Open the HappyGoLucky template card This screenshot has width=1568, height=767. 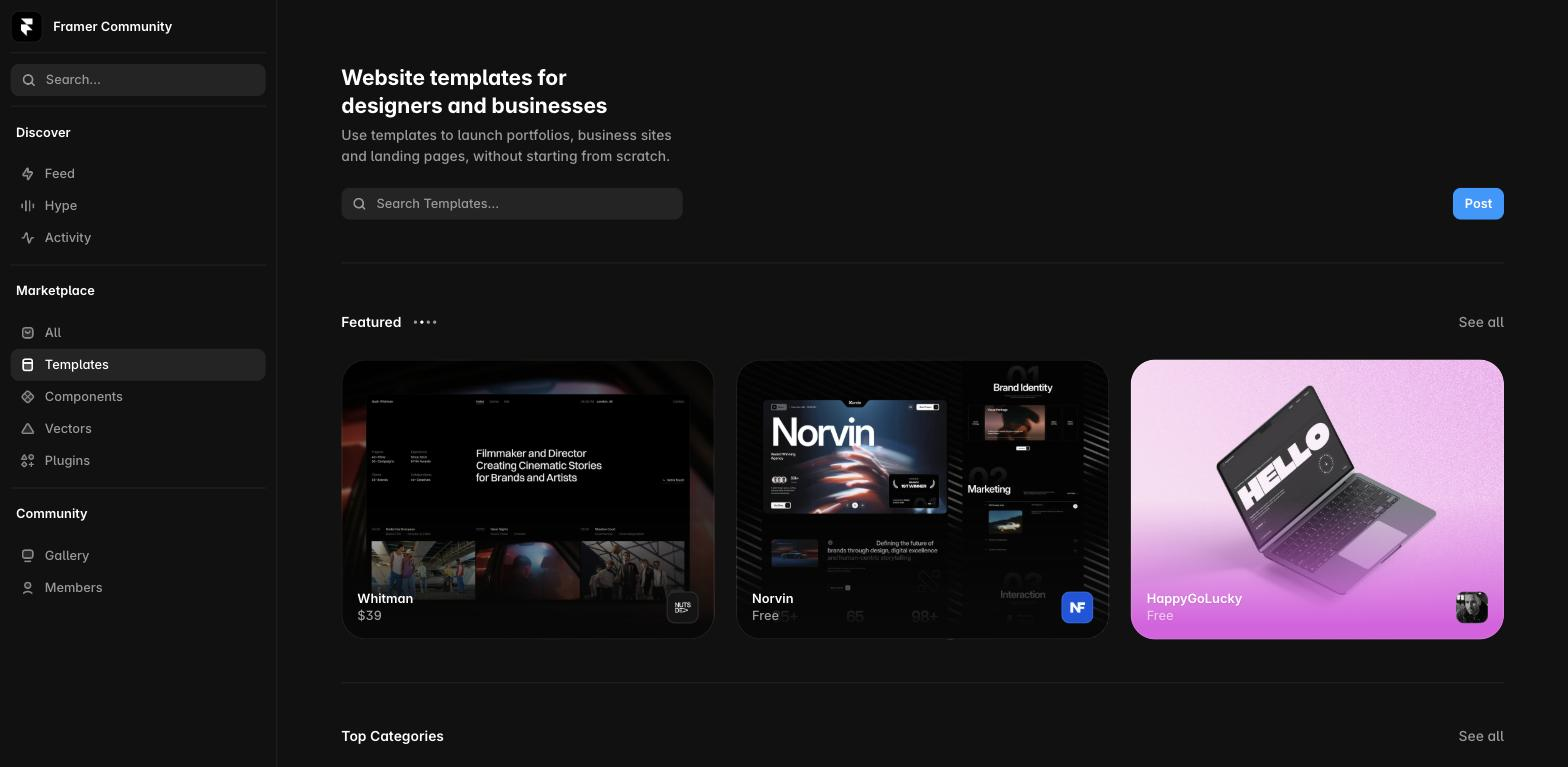(x=1317, y=499)
